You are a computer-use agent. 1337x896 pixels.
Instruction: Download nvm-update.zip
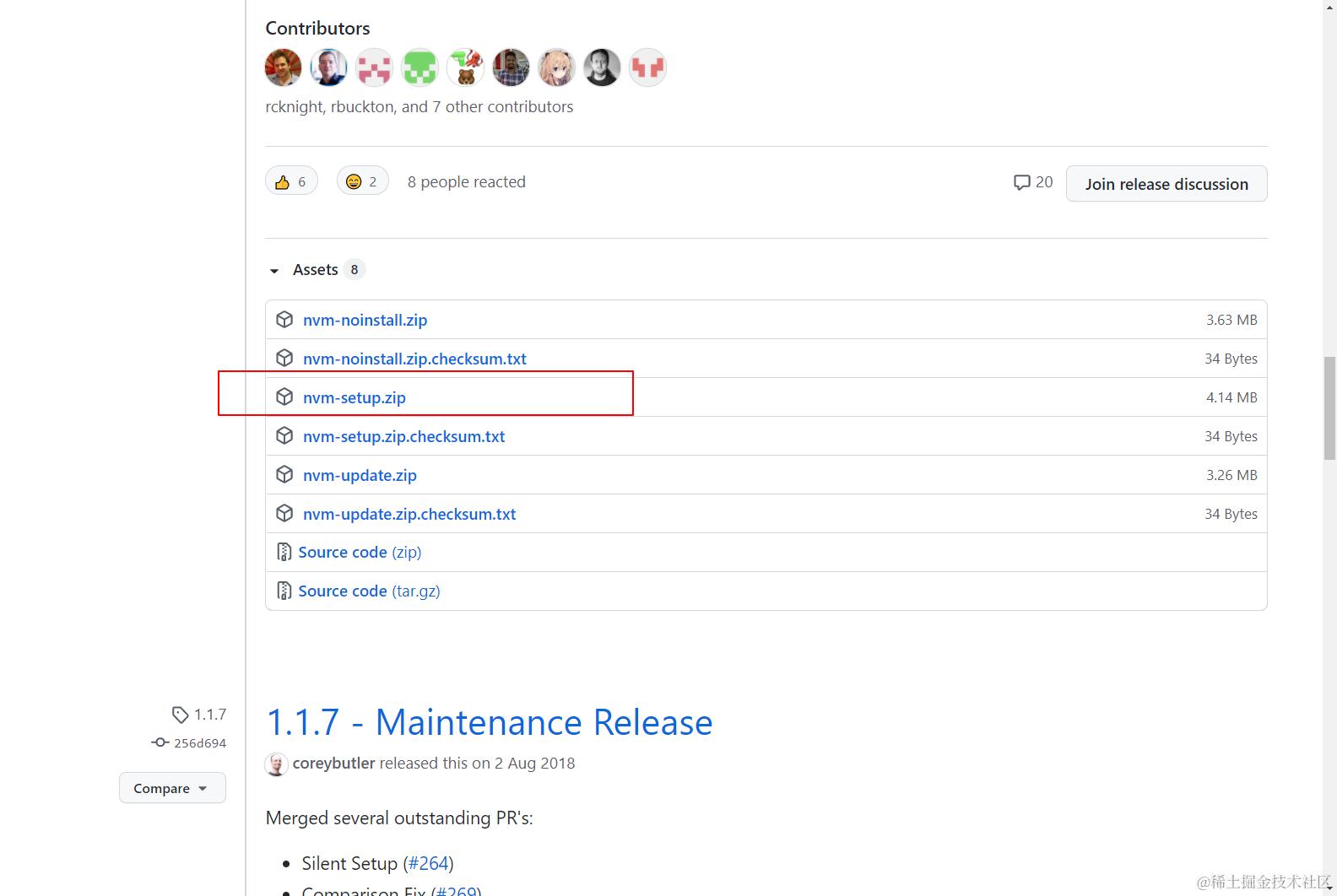coord(360,475)
